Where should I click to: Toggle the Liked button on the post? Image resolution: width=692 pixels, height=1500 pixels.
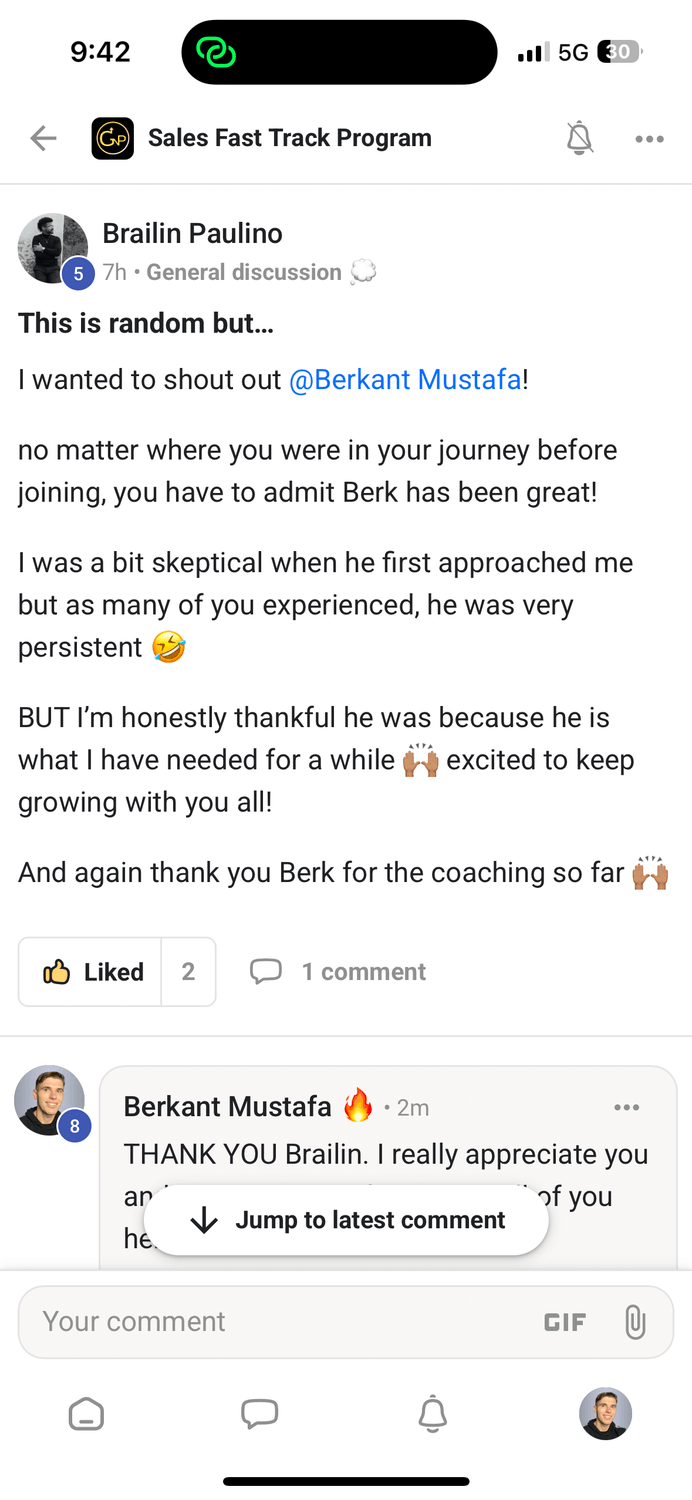coord(91,971)
